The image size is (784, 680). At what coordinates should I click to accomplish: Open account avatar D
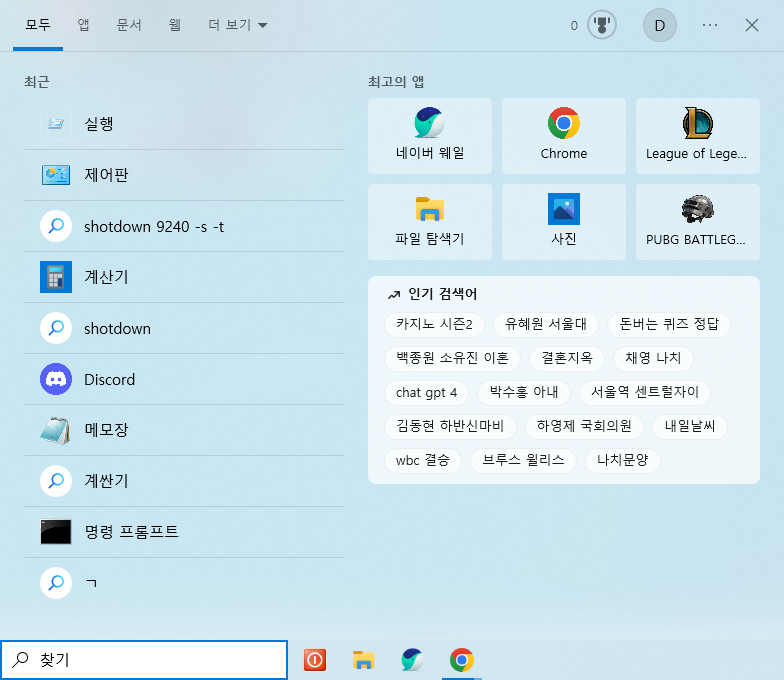[x=660, y=25]
